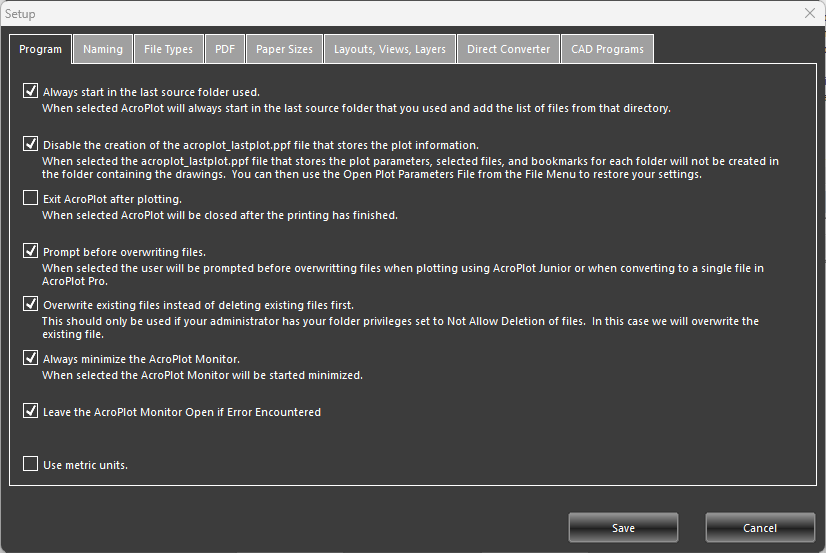Click 'Always minimize the AcroPlot Monitor.' label
Image resolution: width=826 pixels, height=553 pixels.
[141, 359]
